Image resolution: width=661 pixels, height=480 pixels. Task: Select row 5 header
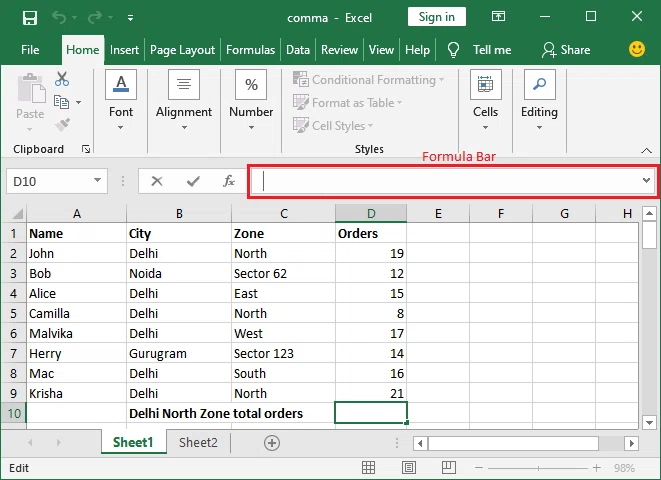click(13, 314)
